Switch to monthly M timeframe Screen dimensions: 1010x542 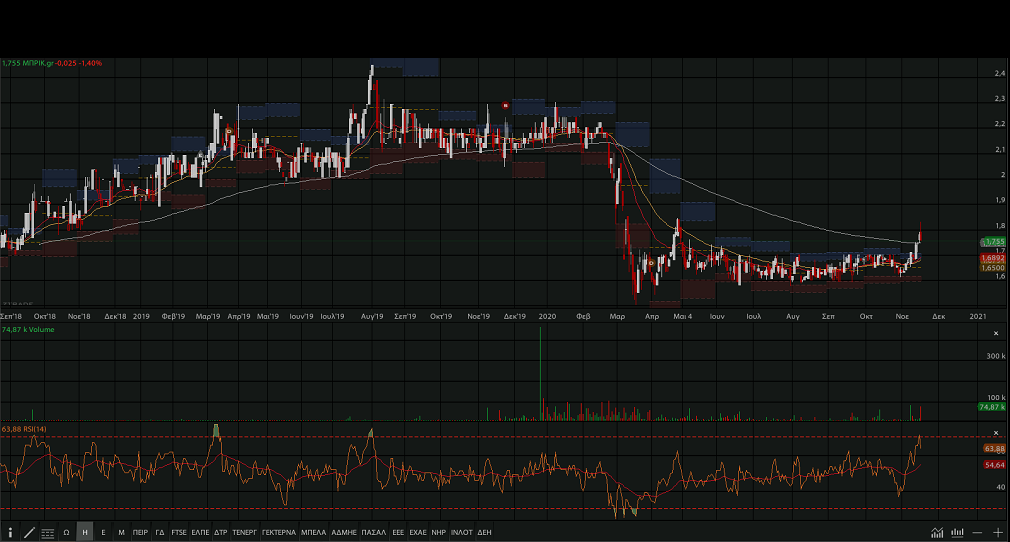121,532
